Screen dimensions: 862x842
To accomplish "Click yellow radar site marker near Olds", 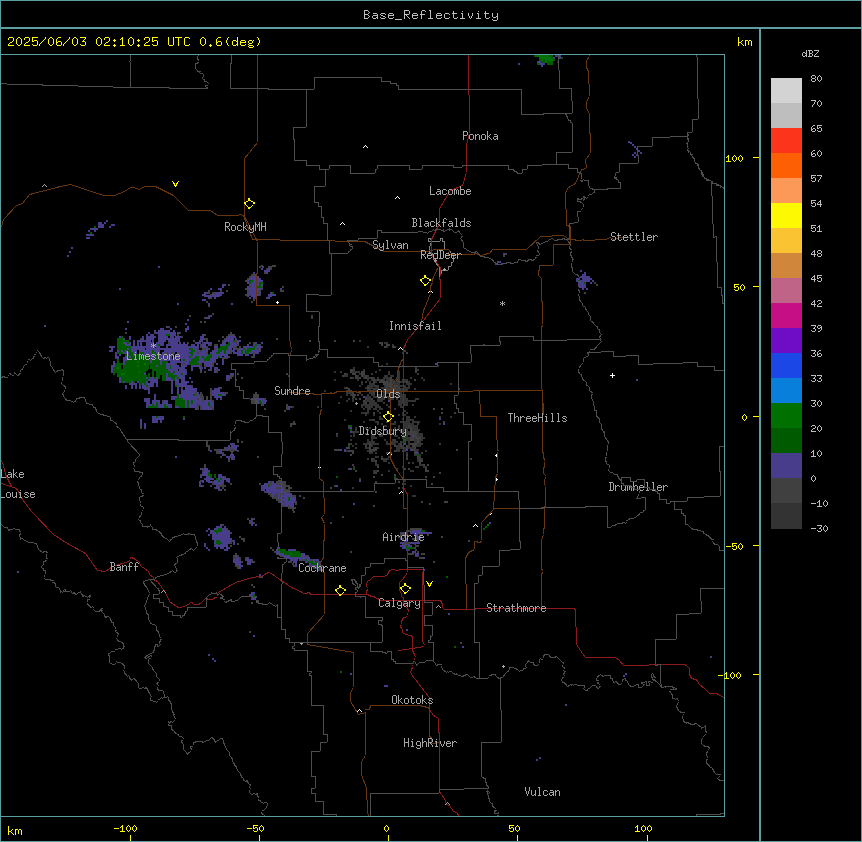I will click(x=388, y=417).
